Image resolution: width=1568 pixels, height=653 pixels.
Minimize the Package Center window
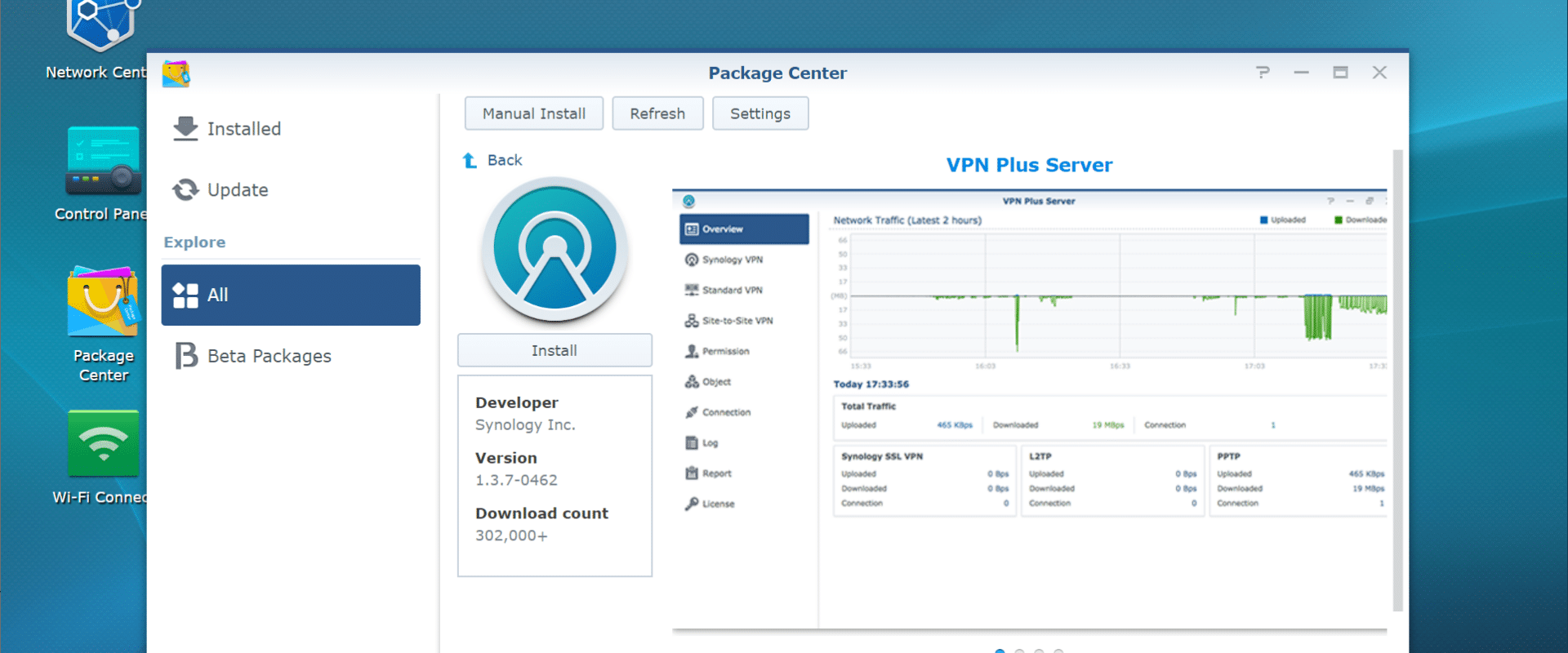coord(1301,73)
